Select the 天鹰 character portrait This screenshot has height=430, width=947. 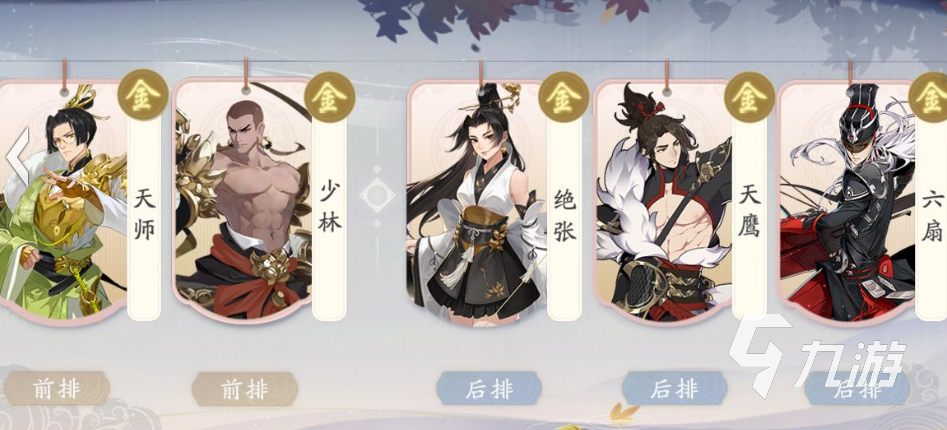663,203
